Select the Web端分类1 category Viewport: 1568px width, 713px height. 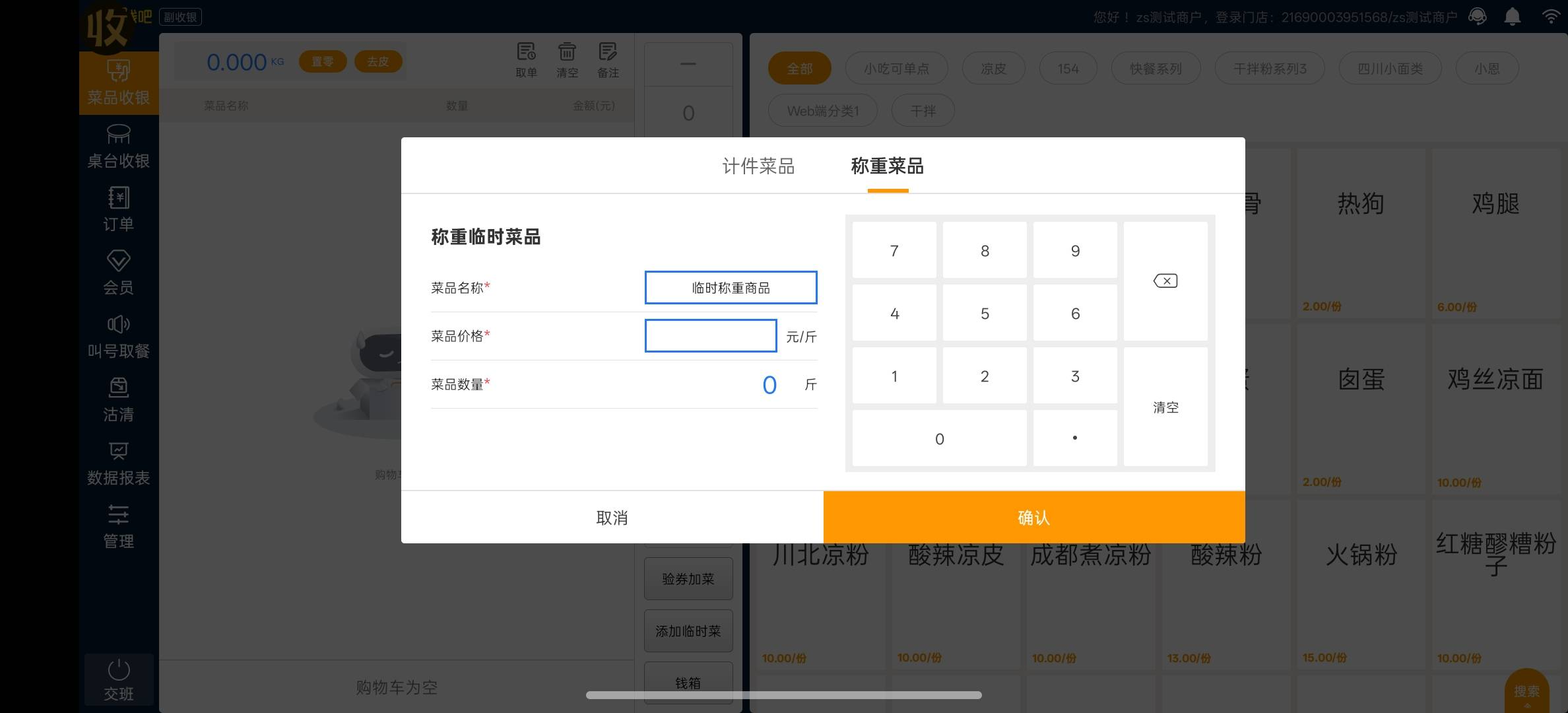823,111
